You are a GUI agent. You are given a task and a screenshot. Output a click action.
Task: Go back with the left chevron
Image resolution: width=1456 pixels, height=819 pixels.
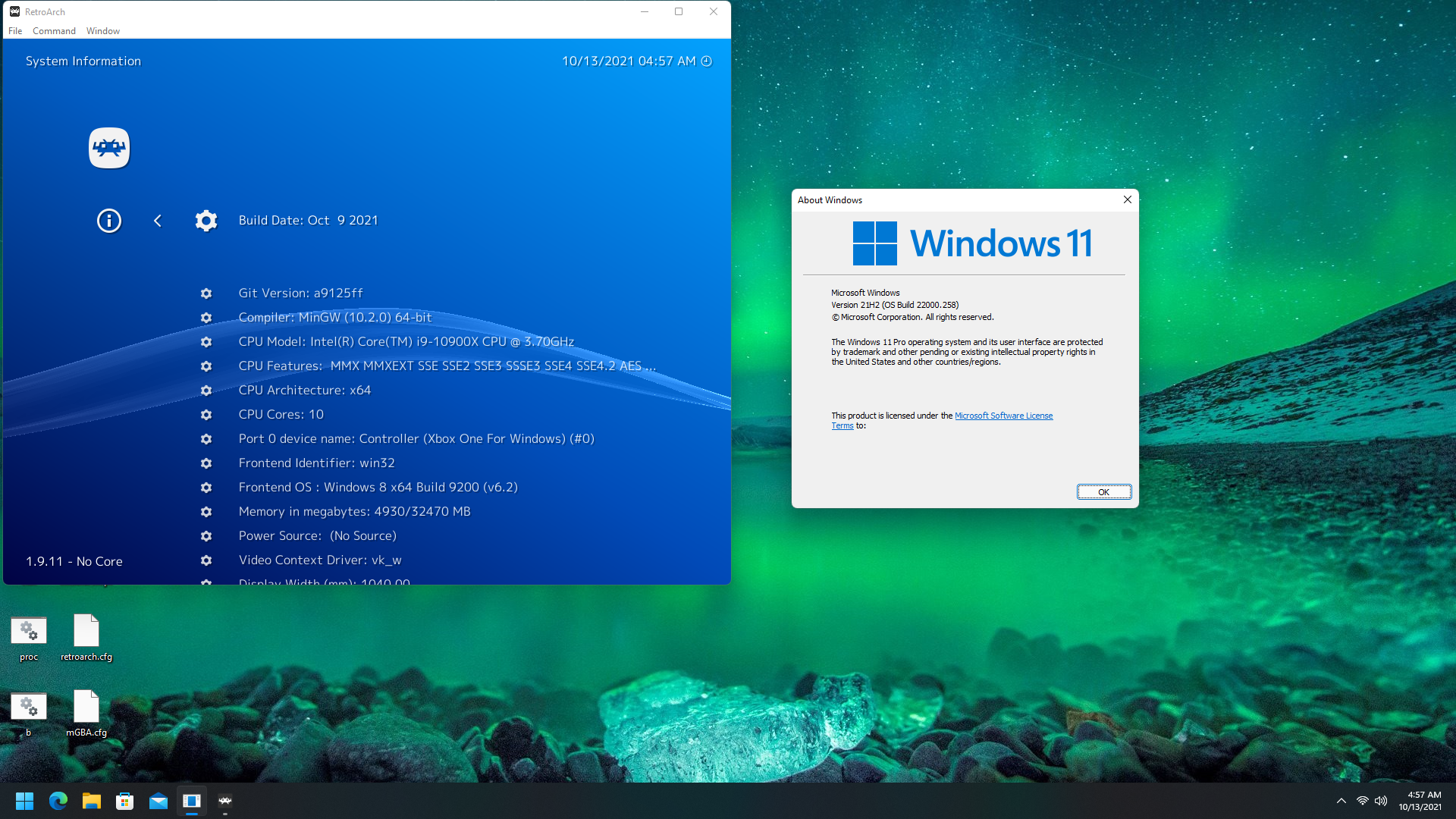click(x=158, y=221)
